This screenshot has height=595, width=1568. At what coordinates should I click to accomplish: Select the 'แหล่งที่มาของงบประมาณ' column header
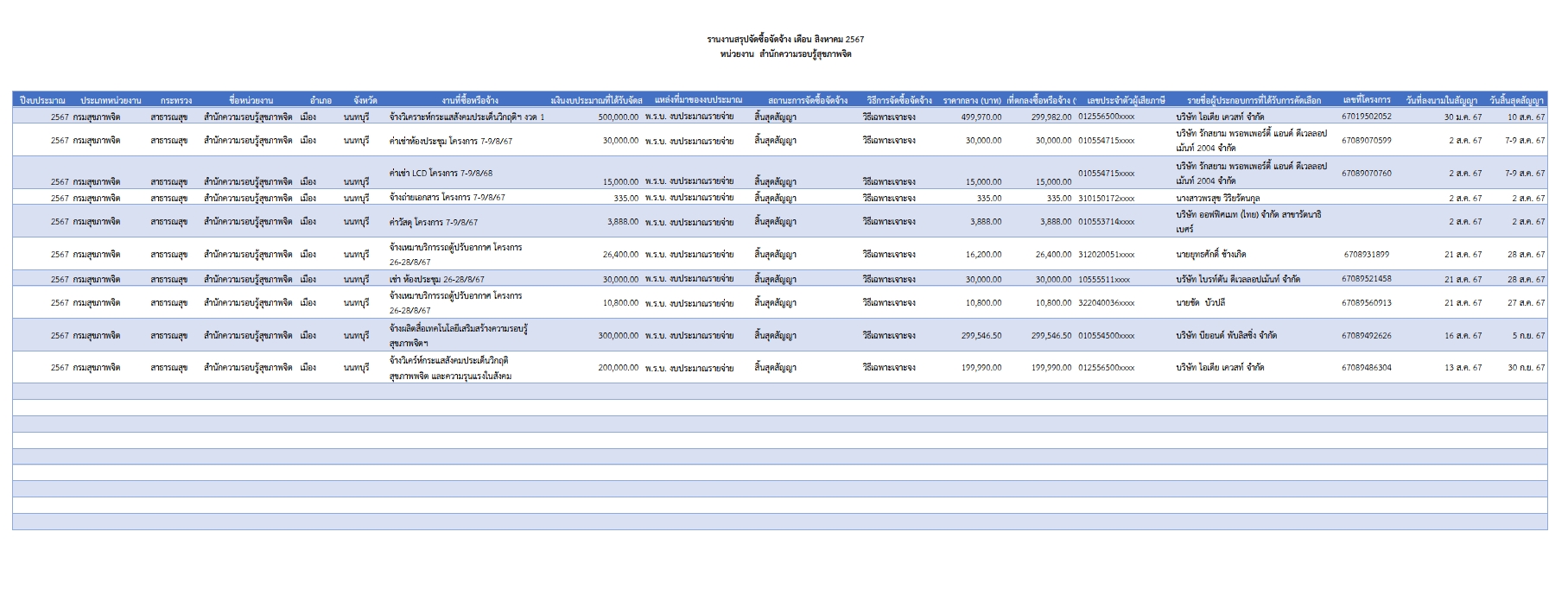point(698,100)
